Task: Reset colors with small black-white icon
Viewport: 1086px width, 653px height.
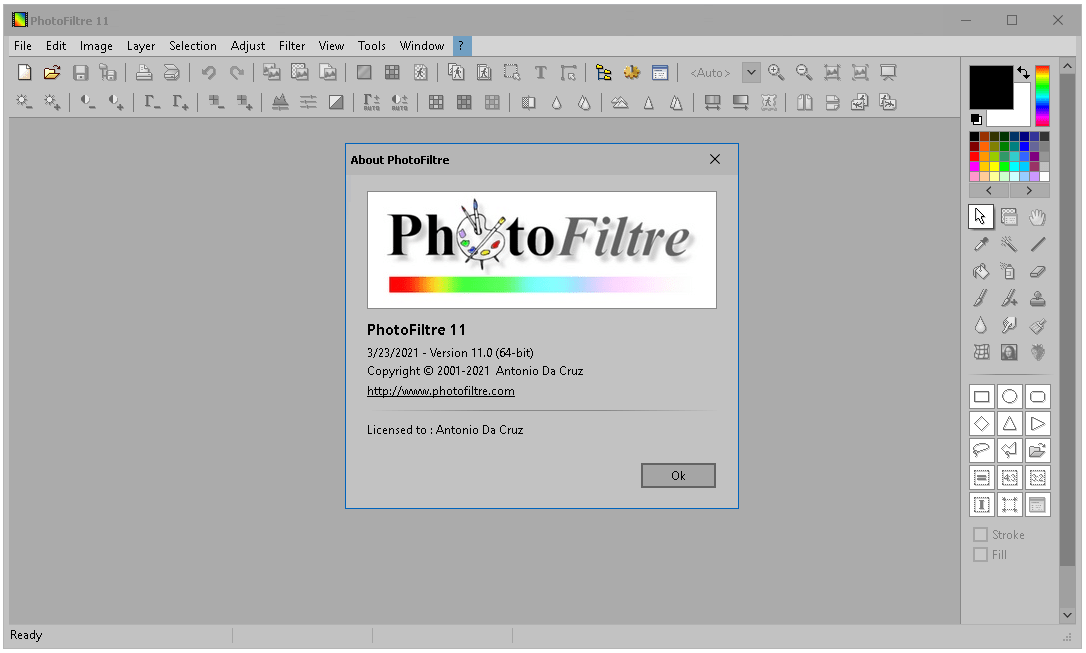Action: pos(976,119)
